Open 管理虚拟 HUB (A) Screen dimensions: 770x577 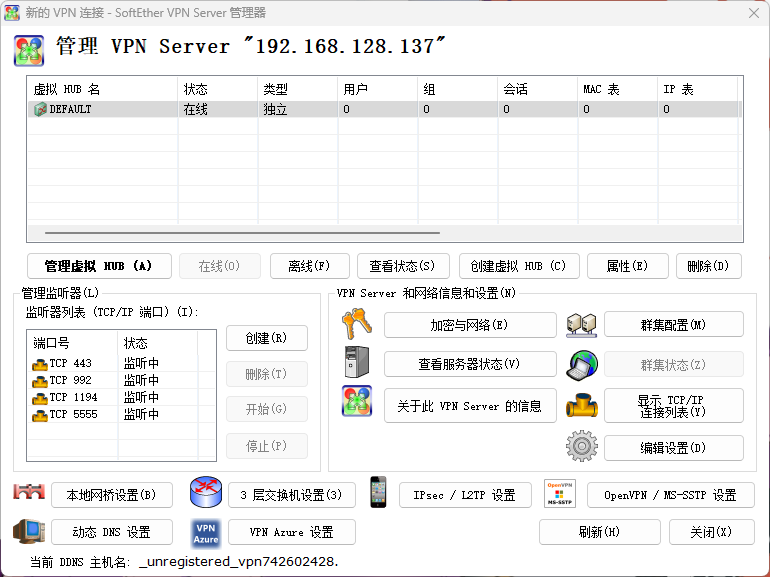click(x=99, y=266)
